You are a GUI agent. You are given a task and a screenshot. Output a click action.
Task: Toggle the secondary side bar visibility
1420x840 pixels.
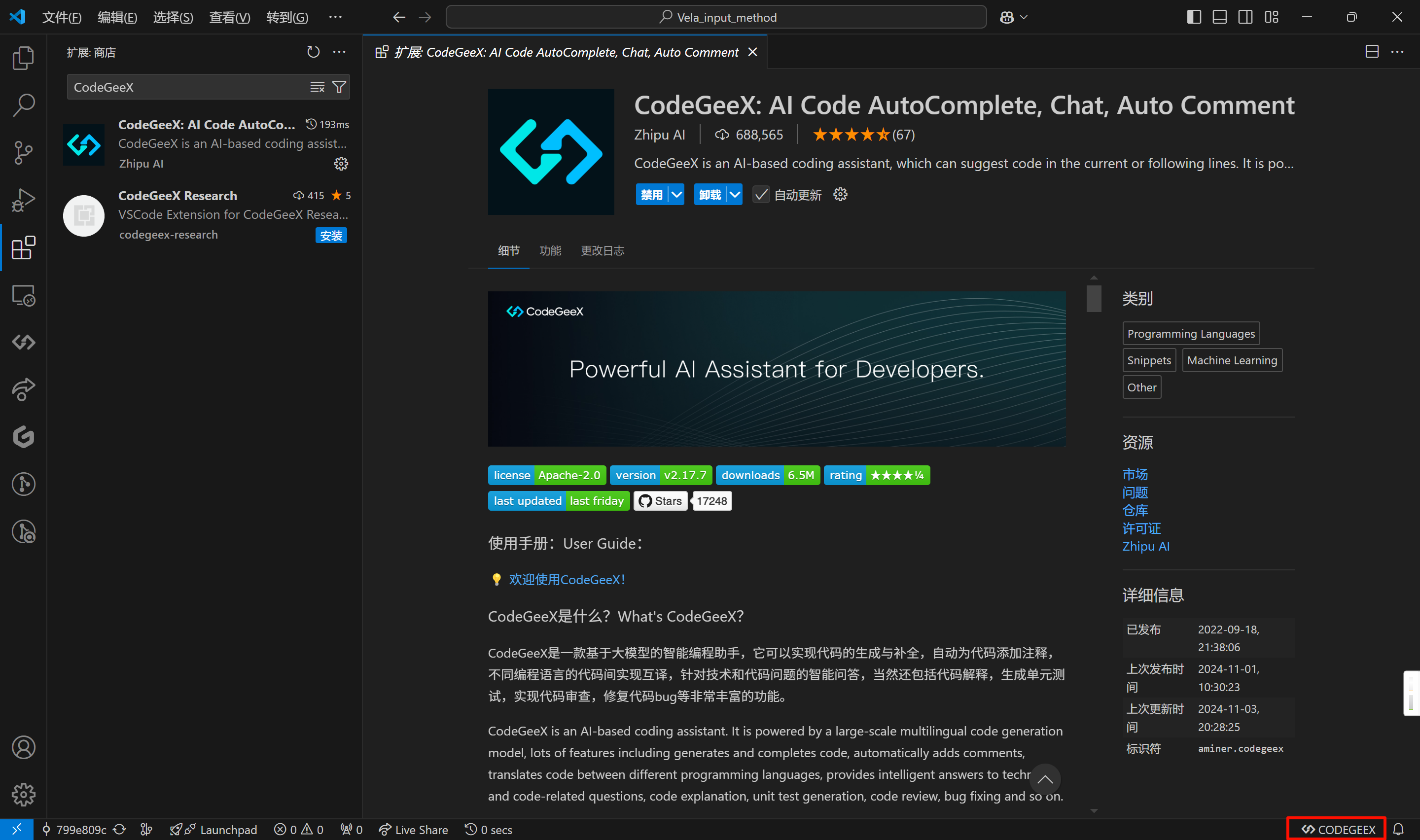pos(1245,18)
